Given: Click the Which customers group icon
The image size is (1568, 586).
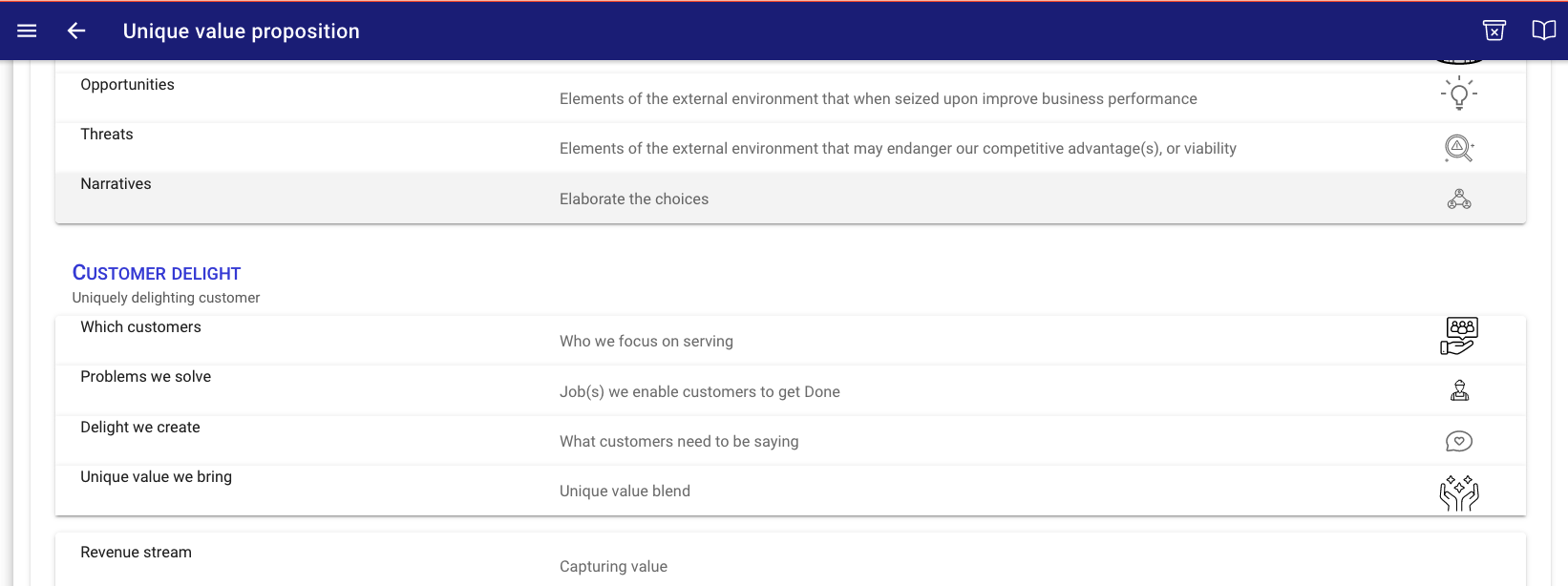Looking at the screenshot, I should [1458, 336].
